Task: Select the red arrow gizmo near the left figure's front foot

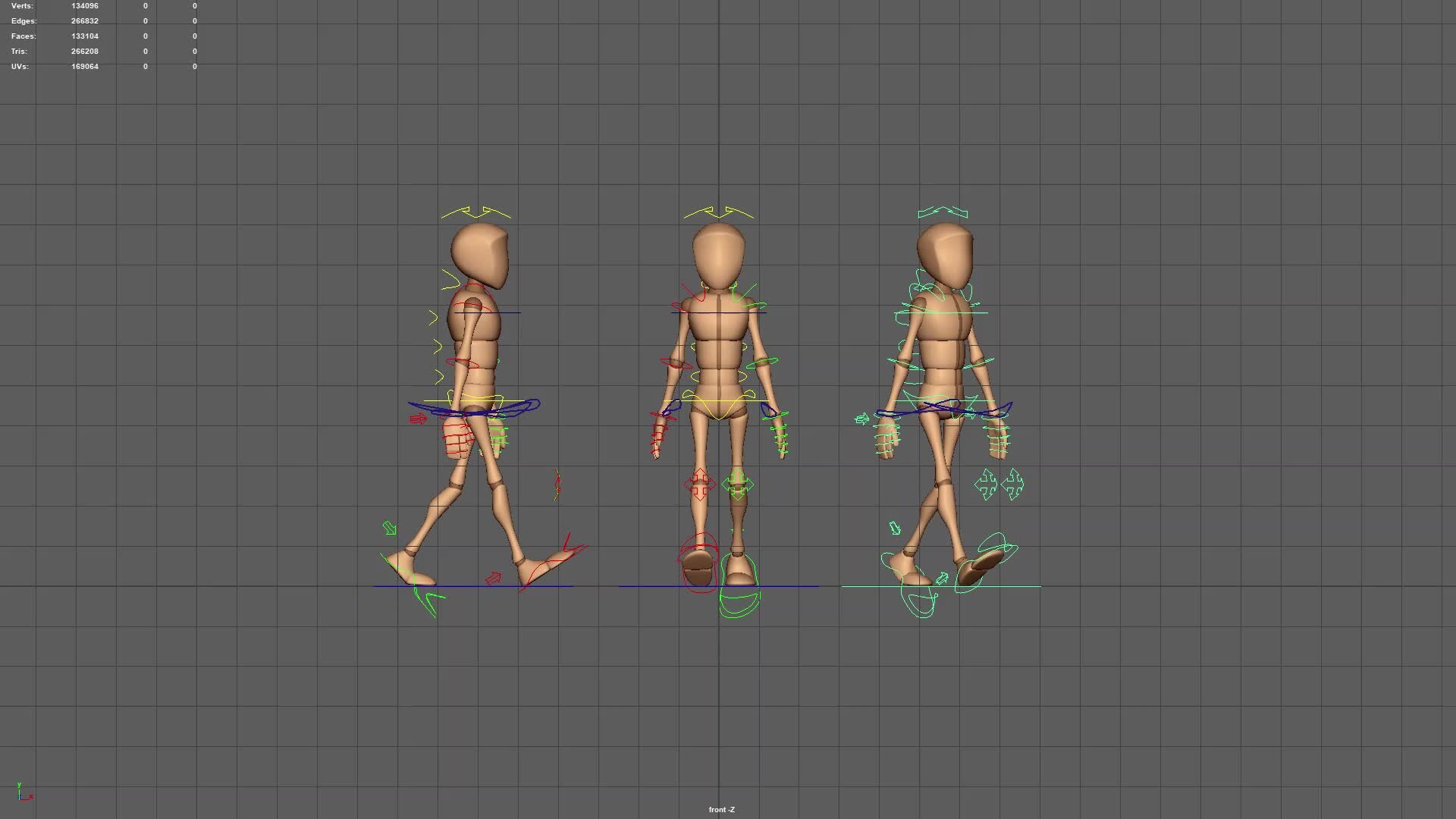Action: click(494, 577)
